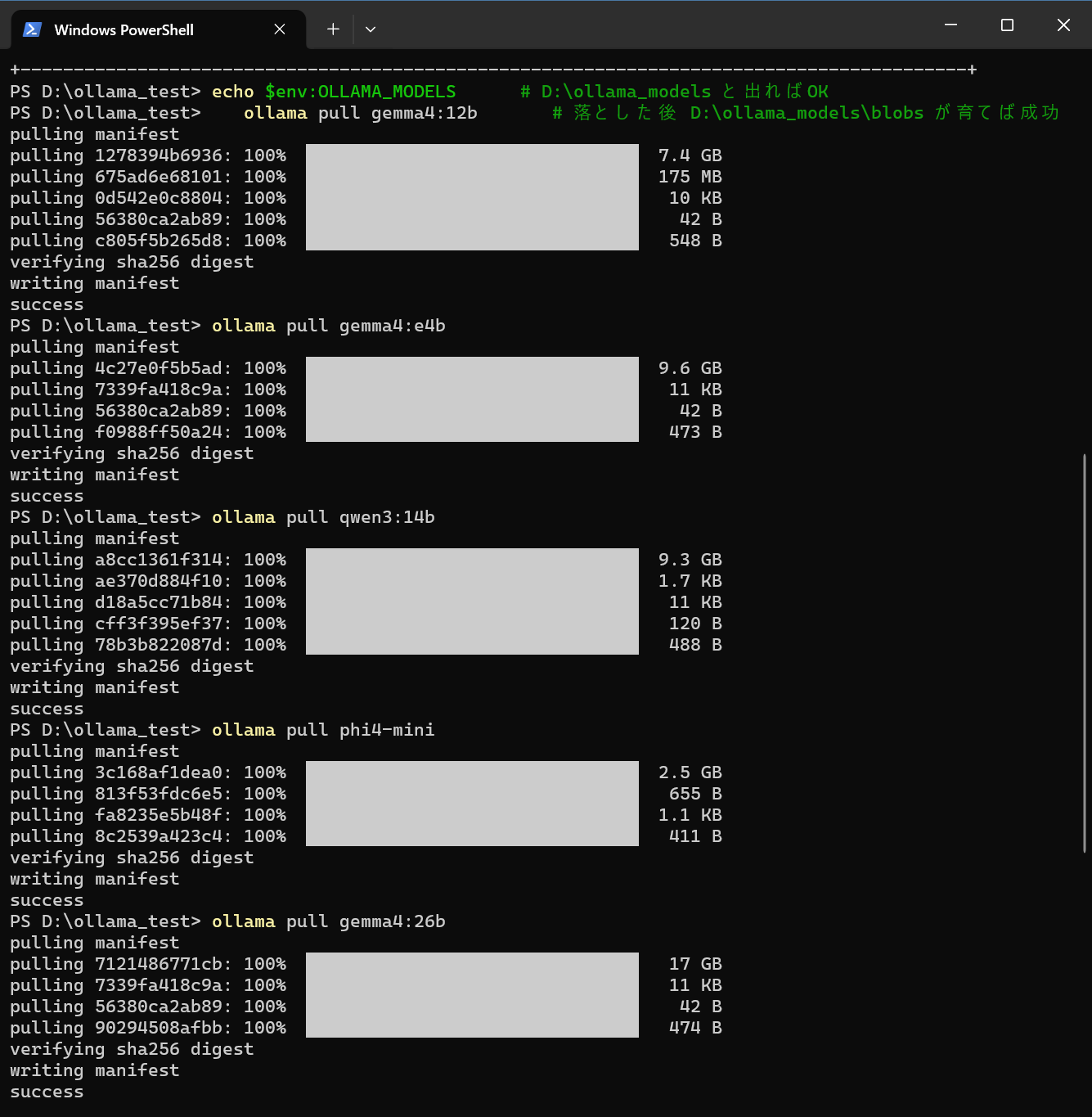The height and width of the screenshot is (1117, 1092).
Task: Expand the new tab profile dropdown chevron
Action: (371, 29)
